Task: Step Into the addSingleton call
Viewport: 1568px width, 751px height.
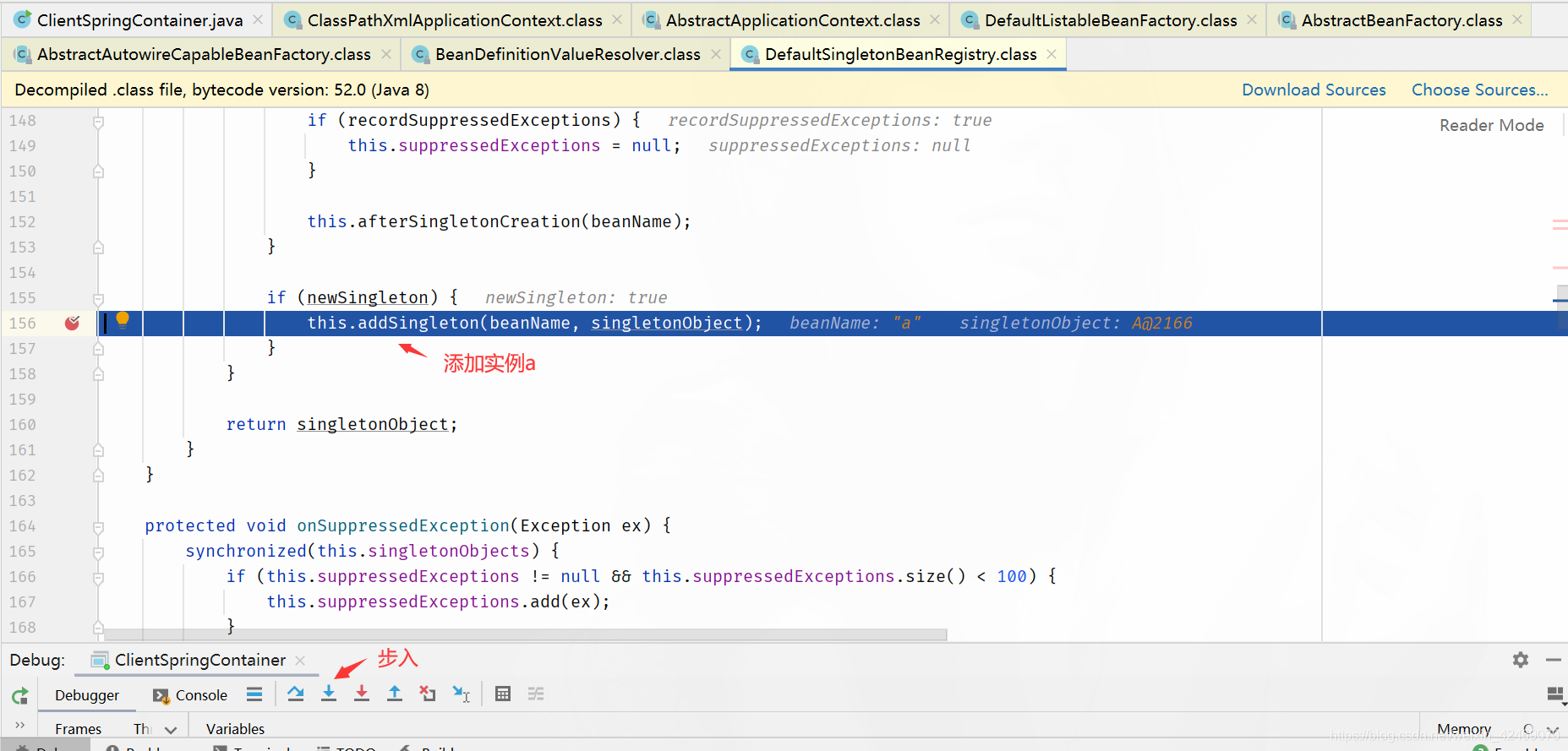Action: 329,694
